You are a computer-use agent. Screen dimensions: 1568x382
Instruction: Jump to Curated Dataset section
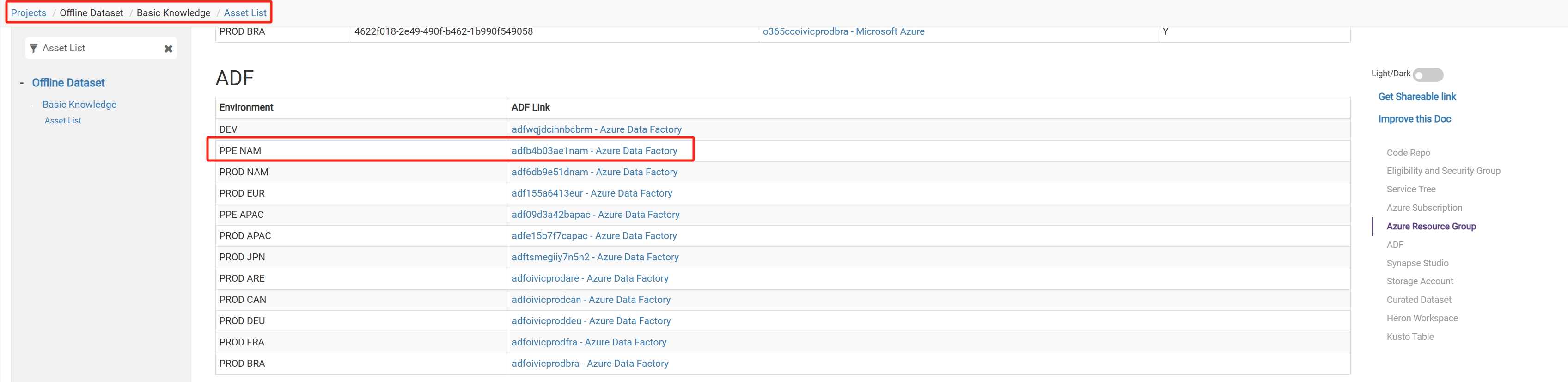[1419, 300]
